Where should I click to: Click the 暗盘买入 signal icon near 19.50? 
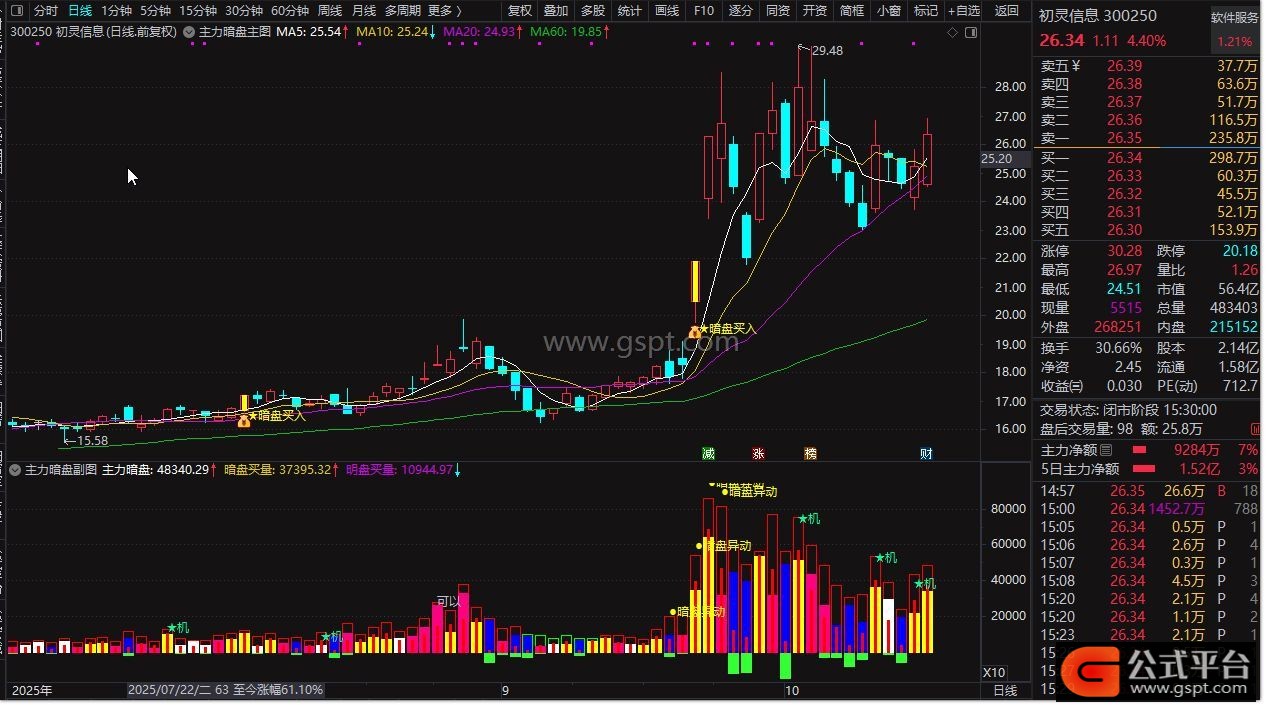click(695, 329)
